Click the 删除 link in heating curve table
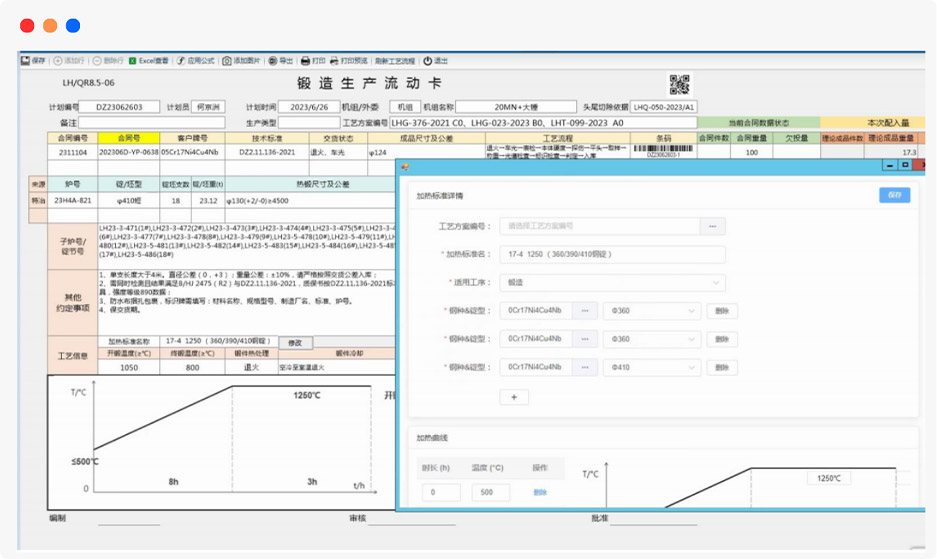937x559 pixels. pos(540,492)
